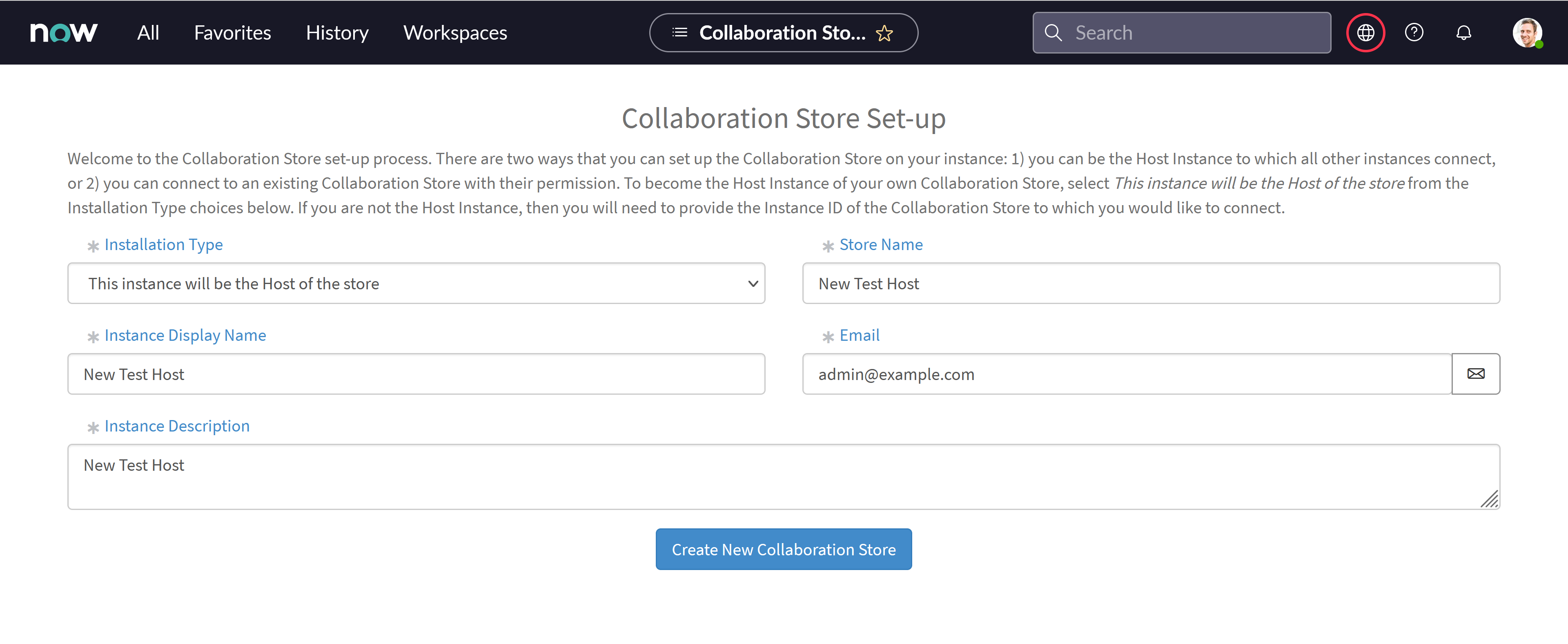The image size is (1568, 644).
Task: Click the Create New Collaboration Store button
Action: [784, 549]
